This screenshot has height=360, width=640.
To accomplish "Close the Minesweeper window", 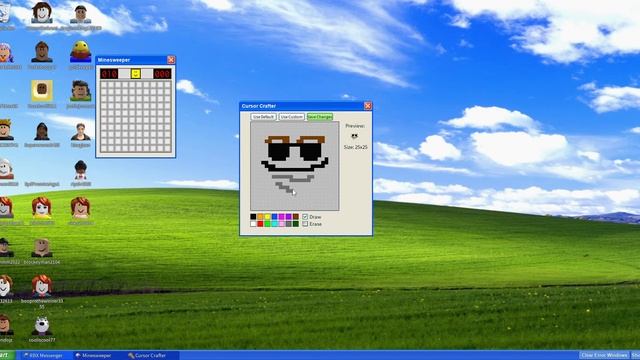I will [x=171, y=60].
